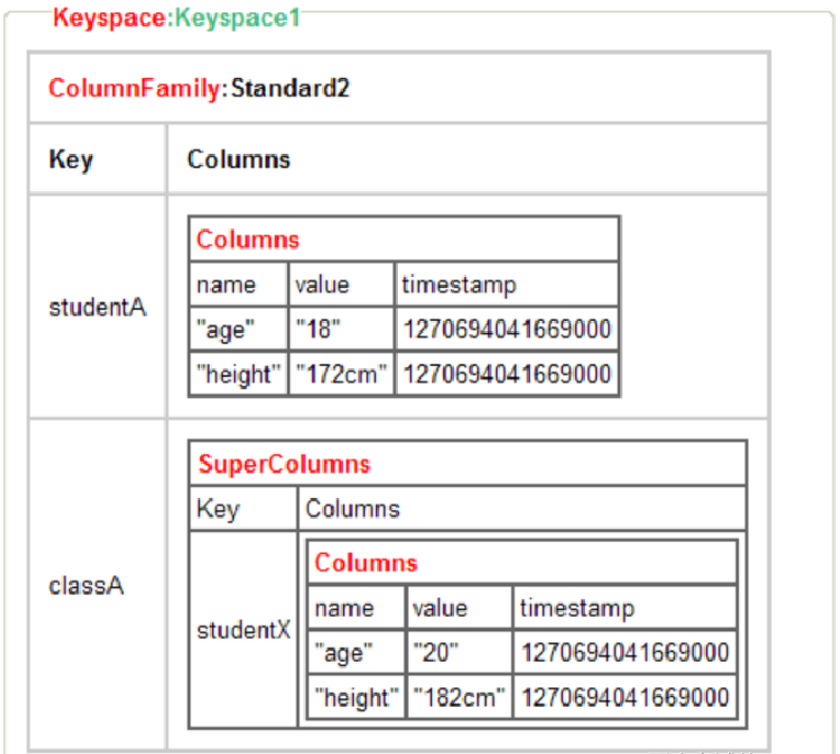Select the "182cm" height value cell
840x754 pixels.
[x=459, y=697]
